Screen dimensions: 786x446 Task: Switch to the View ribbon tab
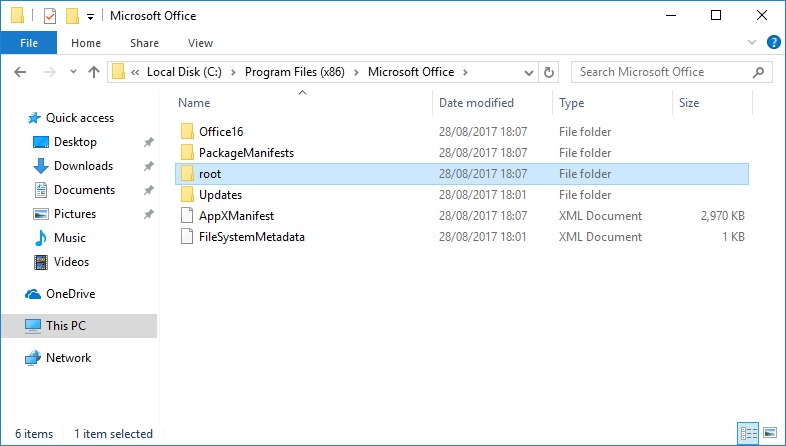tap(200, 43)
